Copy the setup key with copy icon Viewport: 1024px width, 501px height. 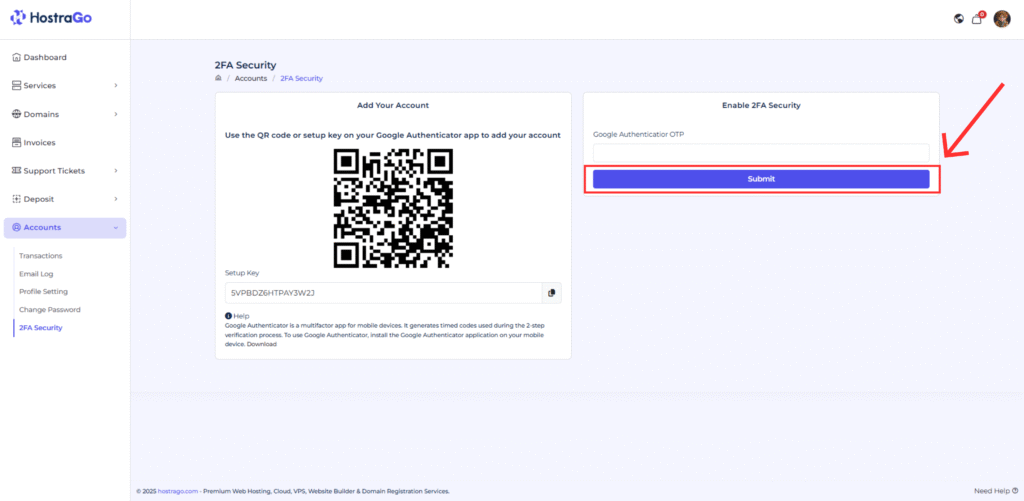551,293
